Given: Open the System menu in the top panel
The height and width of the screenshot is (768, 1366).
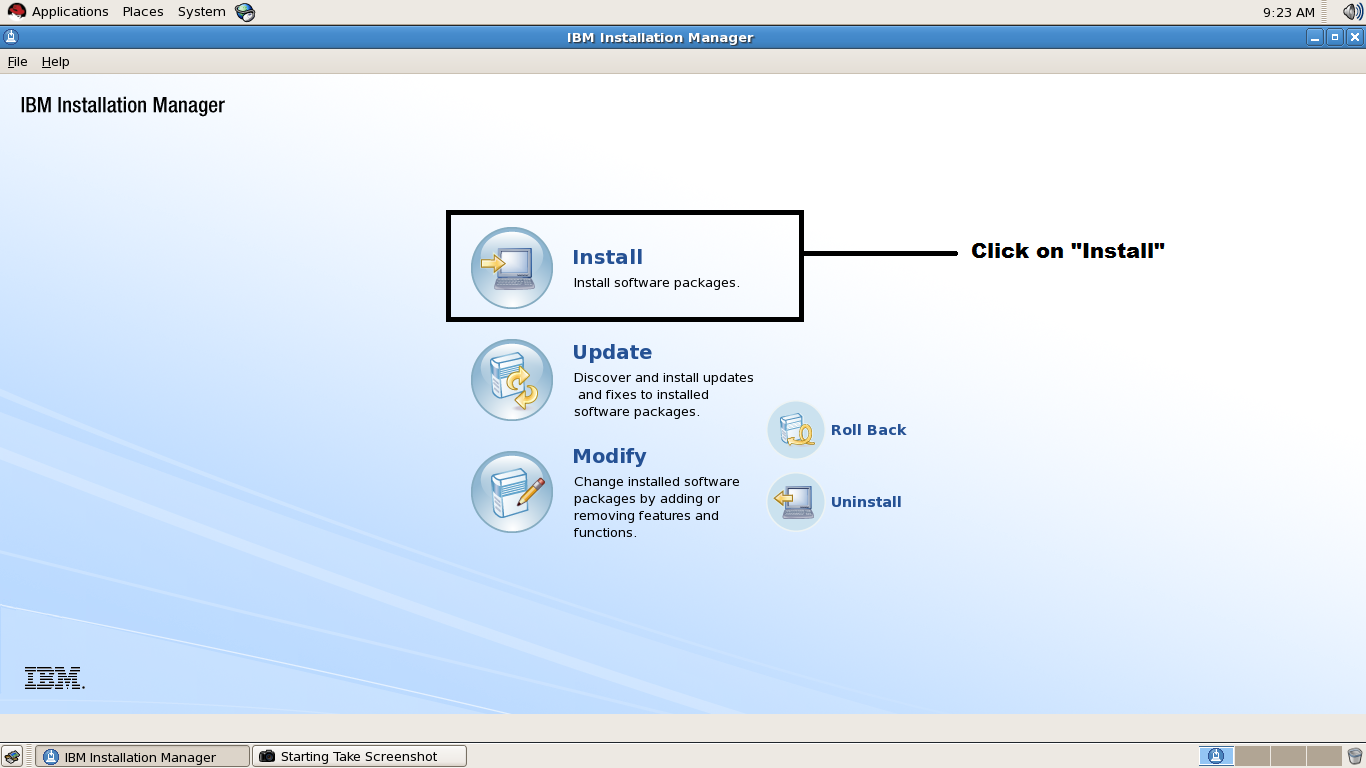Looking at the screenshot, I should (x=202, y=12).
